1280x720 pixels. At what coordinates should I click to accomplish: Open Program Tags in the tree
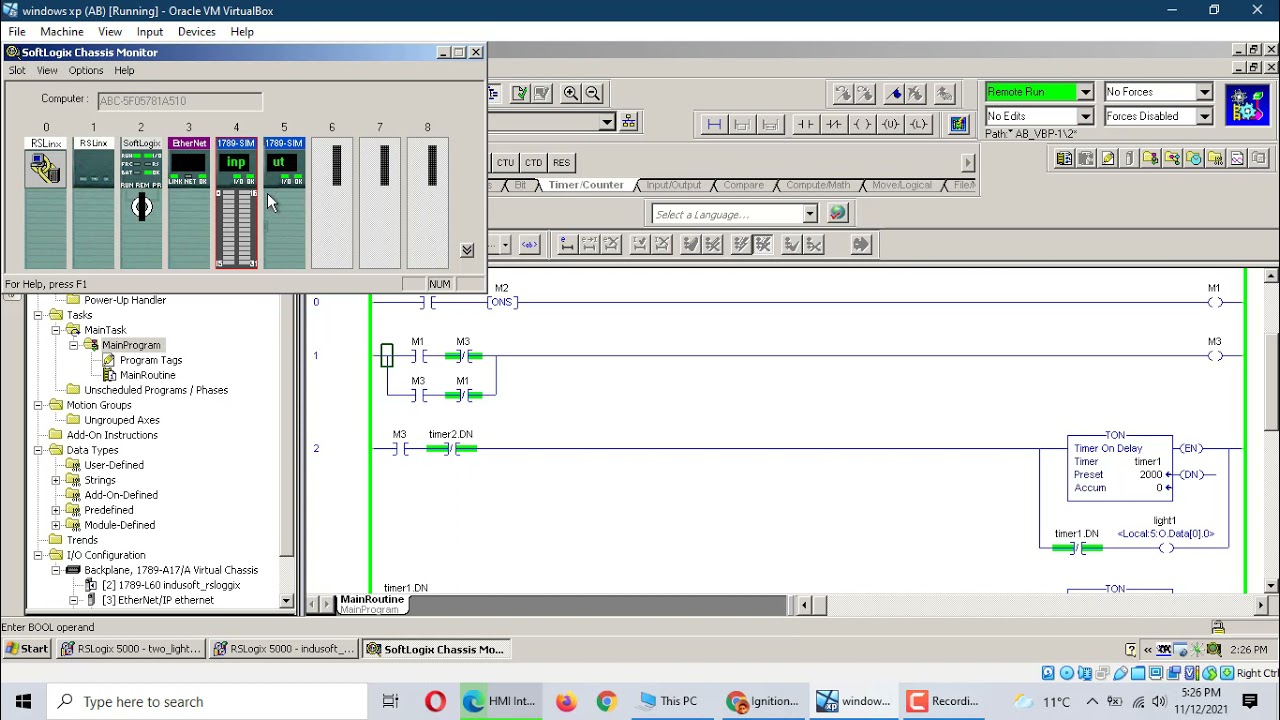(150, 360)
